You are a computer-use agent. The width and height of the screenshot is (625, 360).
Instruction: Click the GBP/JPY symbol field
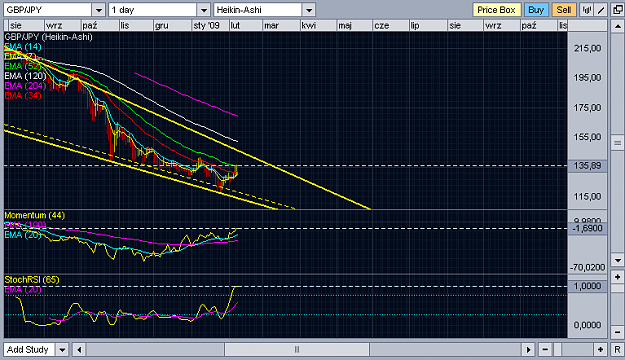[x=48, y=10]
